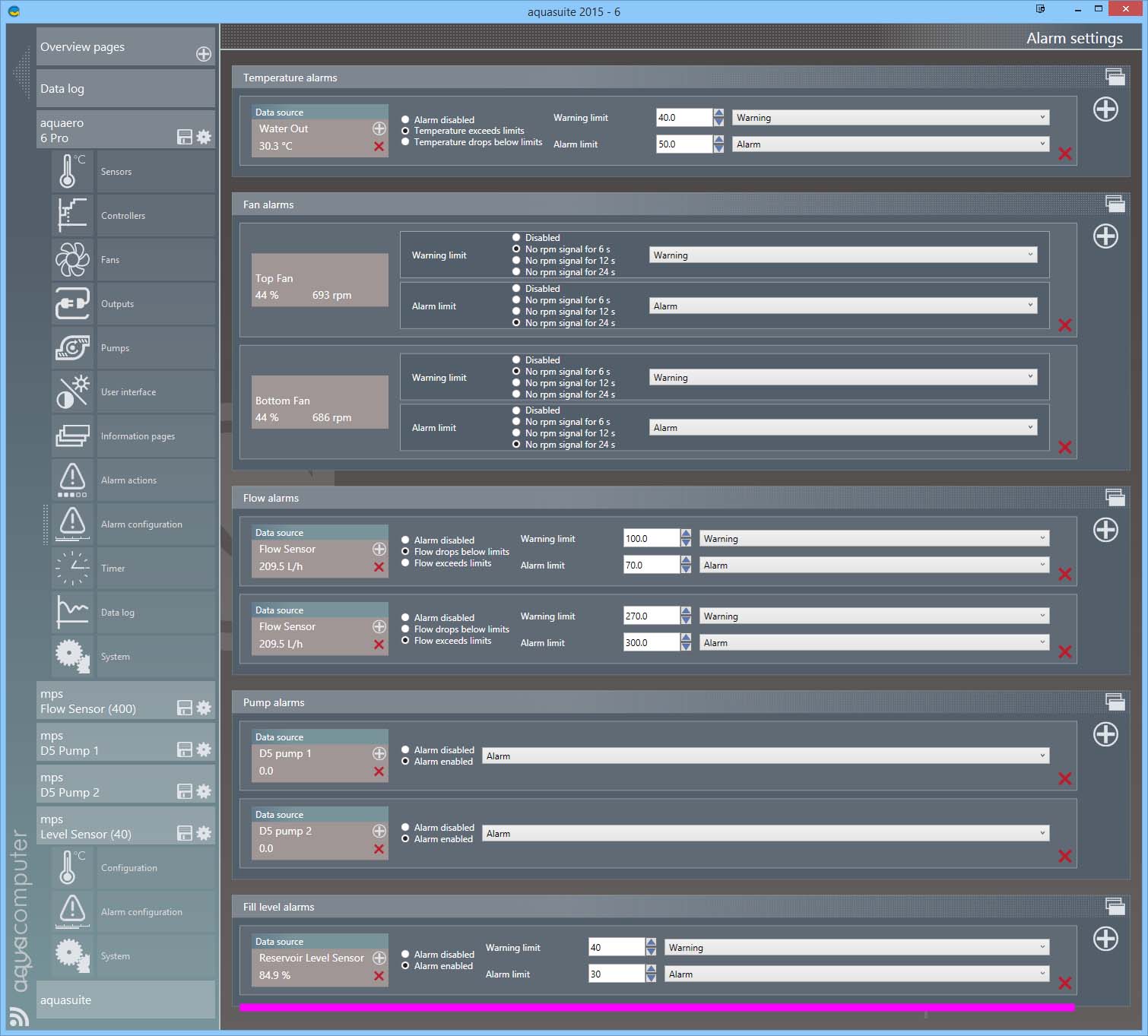Image resolution: width=1148 pixels, height=1036 pixels.
Task: Open Bottom Fan Alarm limit dropdown
Action: pos(842,428)
